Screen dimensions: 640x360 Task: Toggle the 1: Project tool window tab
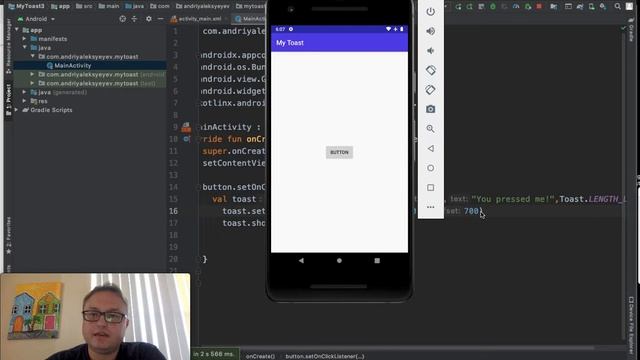point(9,99)
